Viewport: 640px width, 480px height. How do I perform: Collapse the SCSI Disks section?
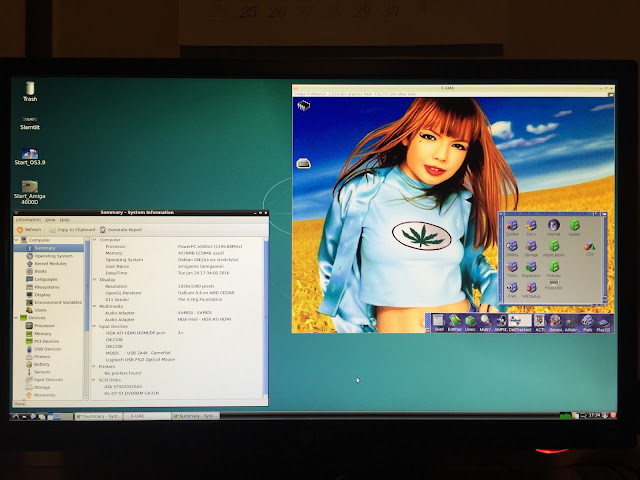coord(94,380)
